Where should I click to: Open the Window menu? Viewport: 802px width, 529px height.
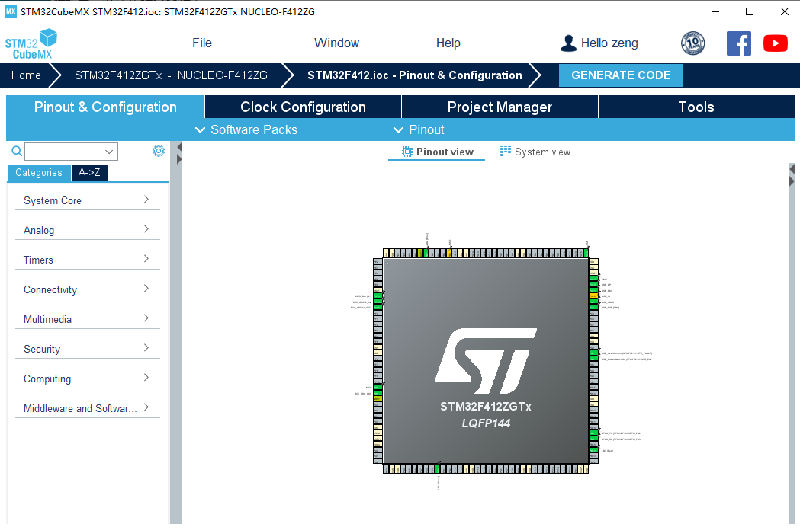click(x=337, y=43)
